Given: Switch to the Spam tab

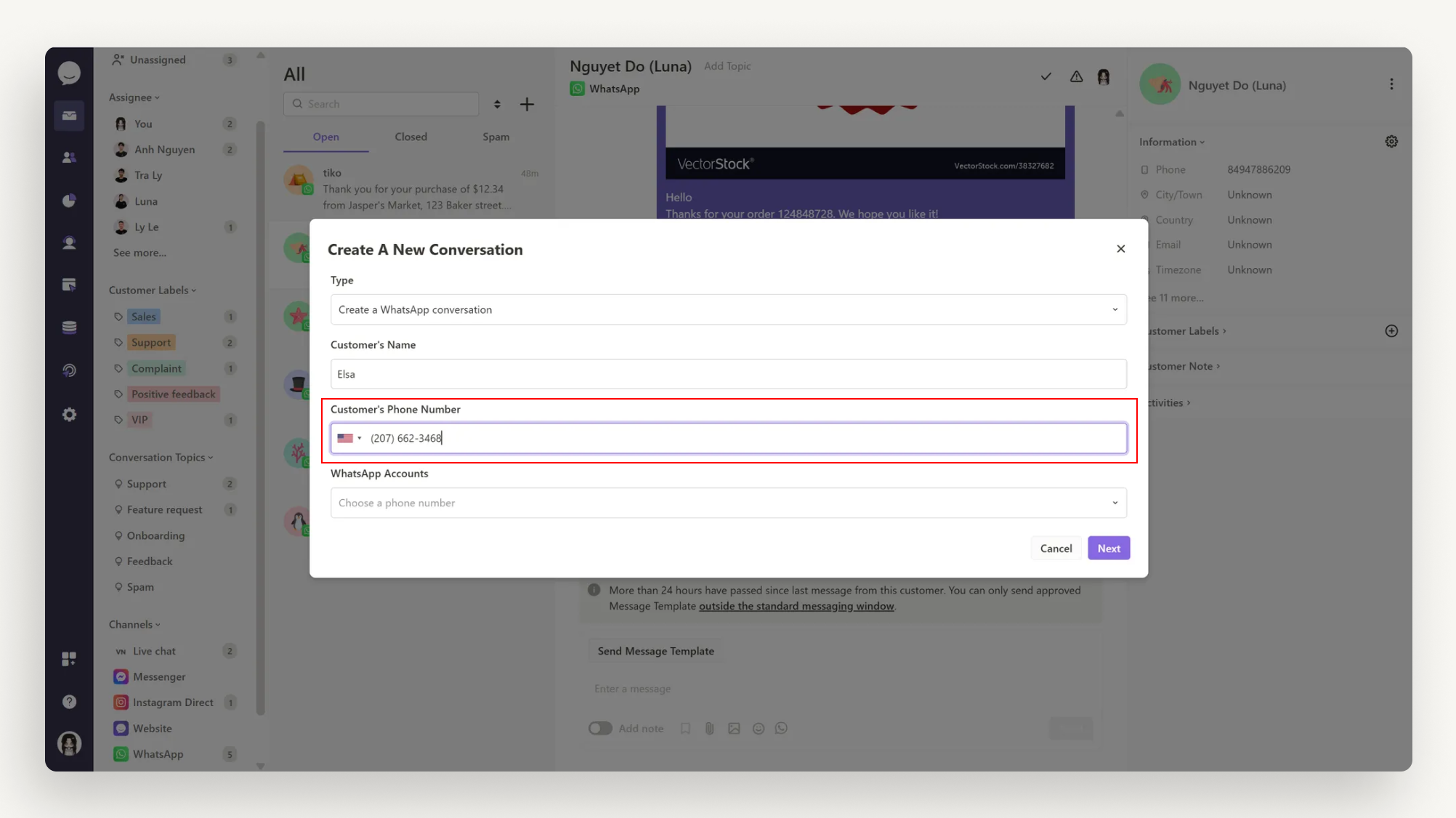Looking at the screenshot, I should tap(496, 137).
